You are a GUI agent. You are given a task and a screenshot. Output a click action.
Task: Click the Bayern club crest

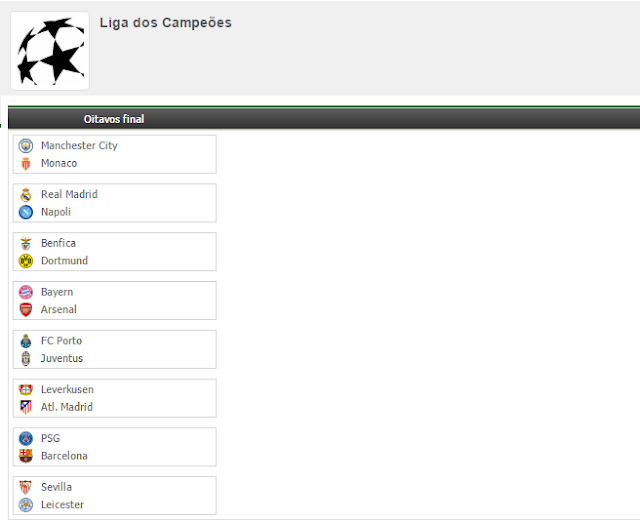(26, 292)
